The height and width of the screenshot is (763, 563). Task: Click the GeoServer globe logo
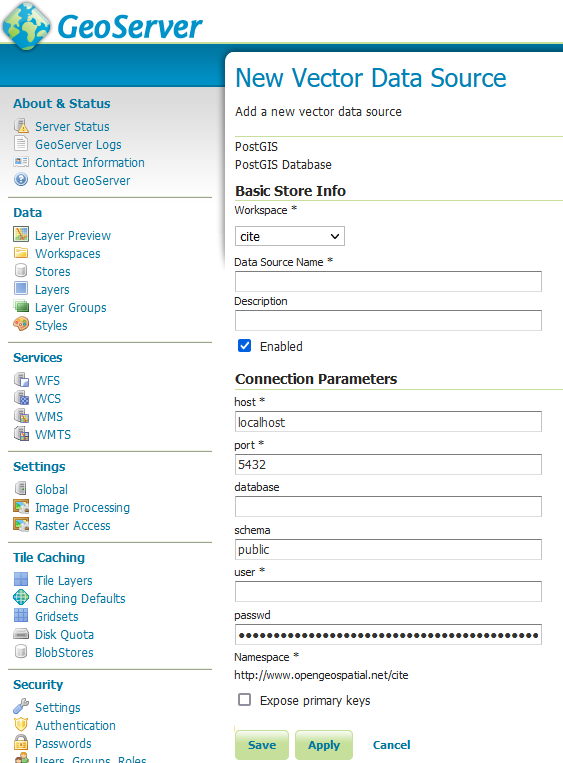(26, 26)
